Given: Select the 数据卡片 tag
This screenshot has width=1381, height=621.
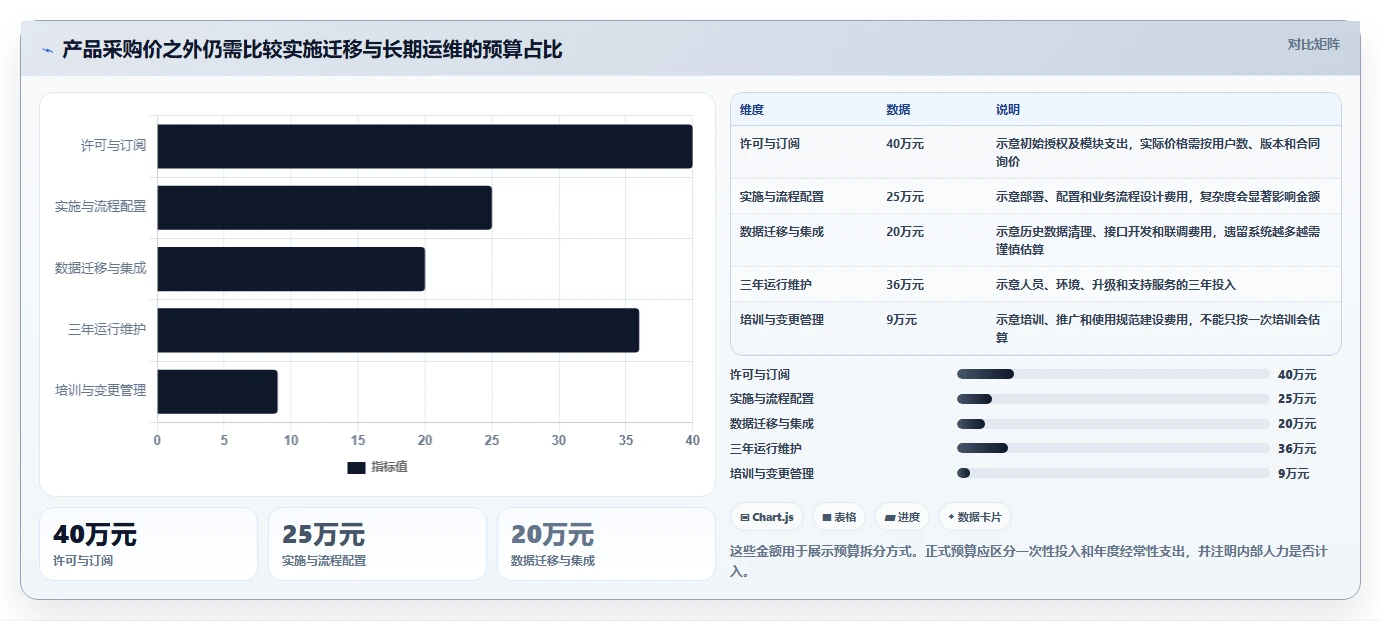Looking at the screenshot, I should pos(974,517).
